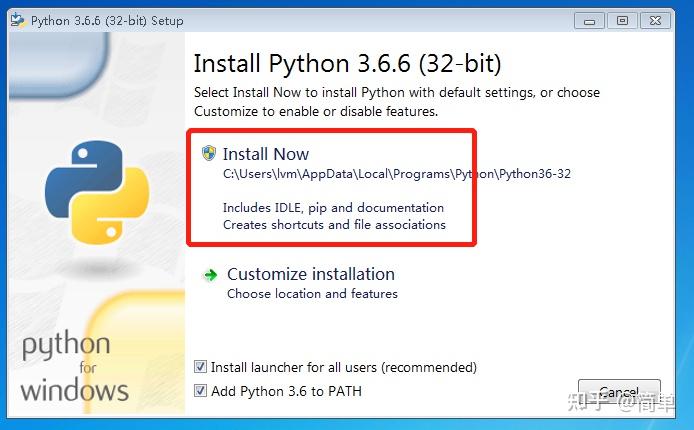The image size is (694, 430).
Task: Click the Includes IDLE, pip and documentation line
Action: (x=333, y=208)
